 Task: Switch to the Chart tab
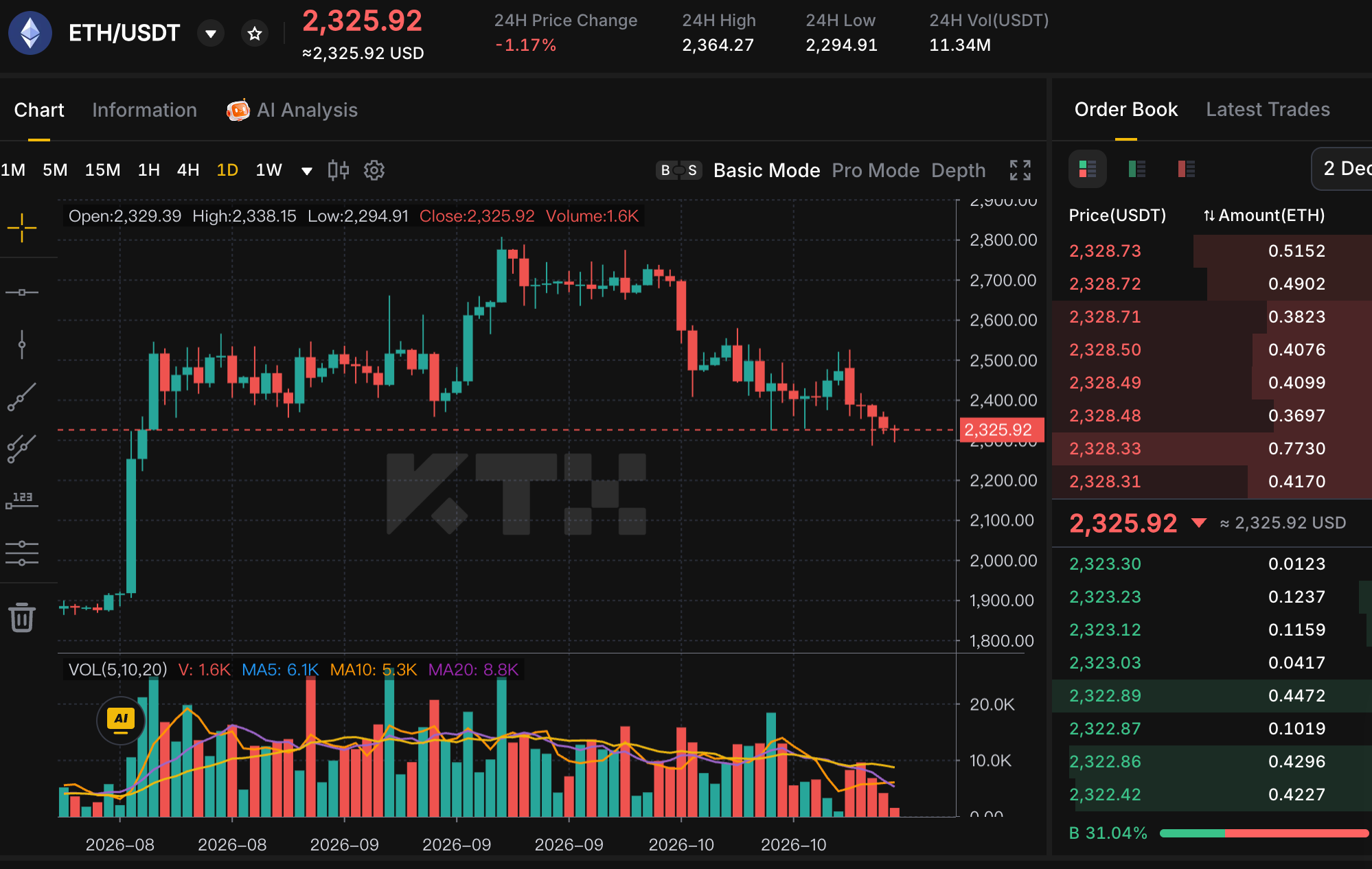39,110
